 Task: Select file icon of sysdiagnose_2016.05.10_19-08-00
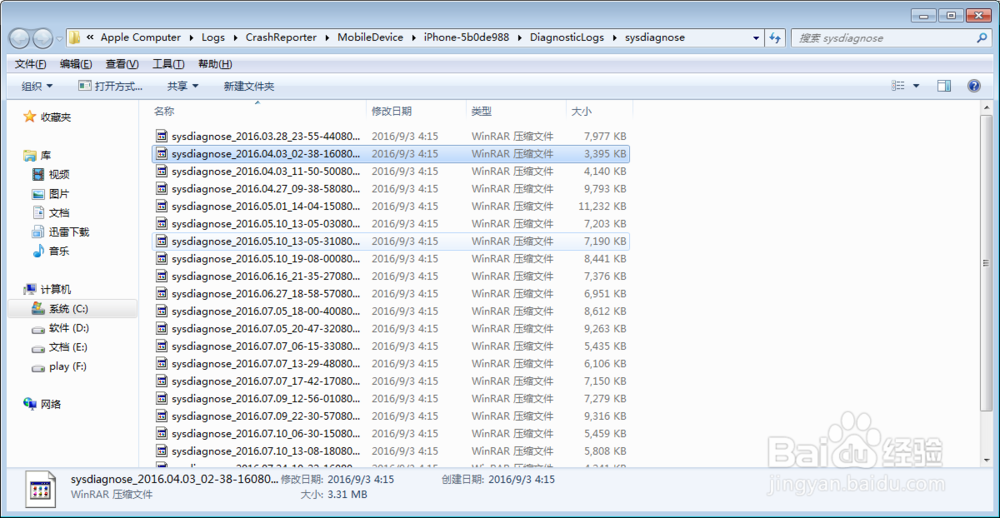pyautogui.click(x=162, y=259)
